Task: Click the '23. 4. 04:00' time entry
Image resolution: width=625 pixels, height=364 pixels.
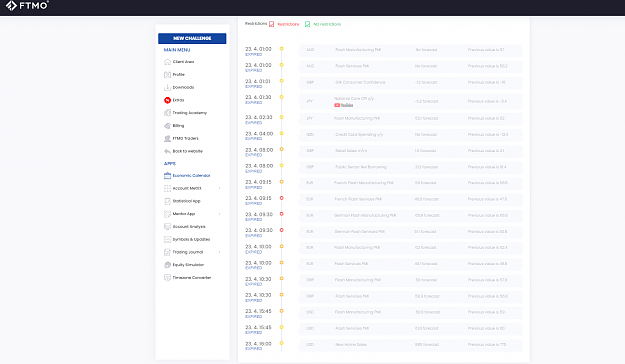Action: coord(259,134)
